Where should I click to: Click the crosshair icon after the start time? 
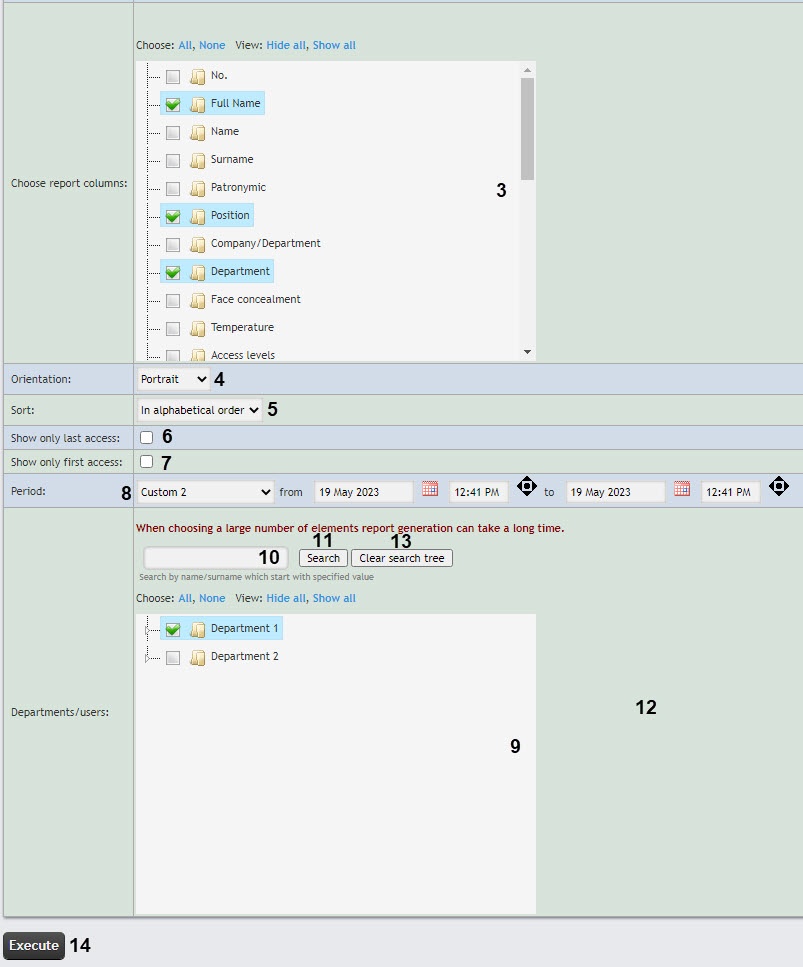click(527, 486)
